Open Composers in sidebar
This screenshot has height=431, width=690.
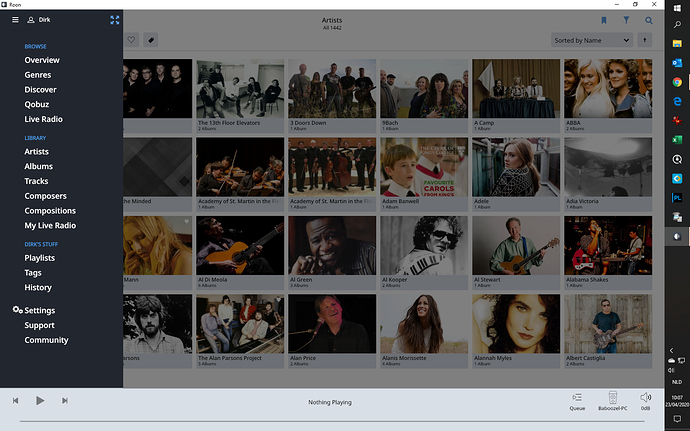click(45, 196)
